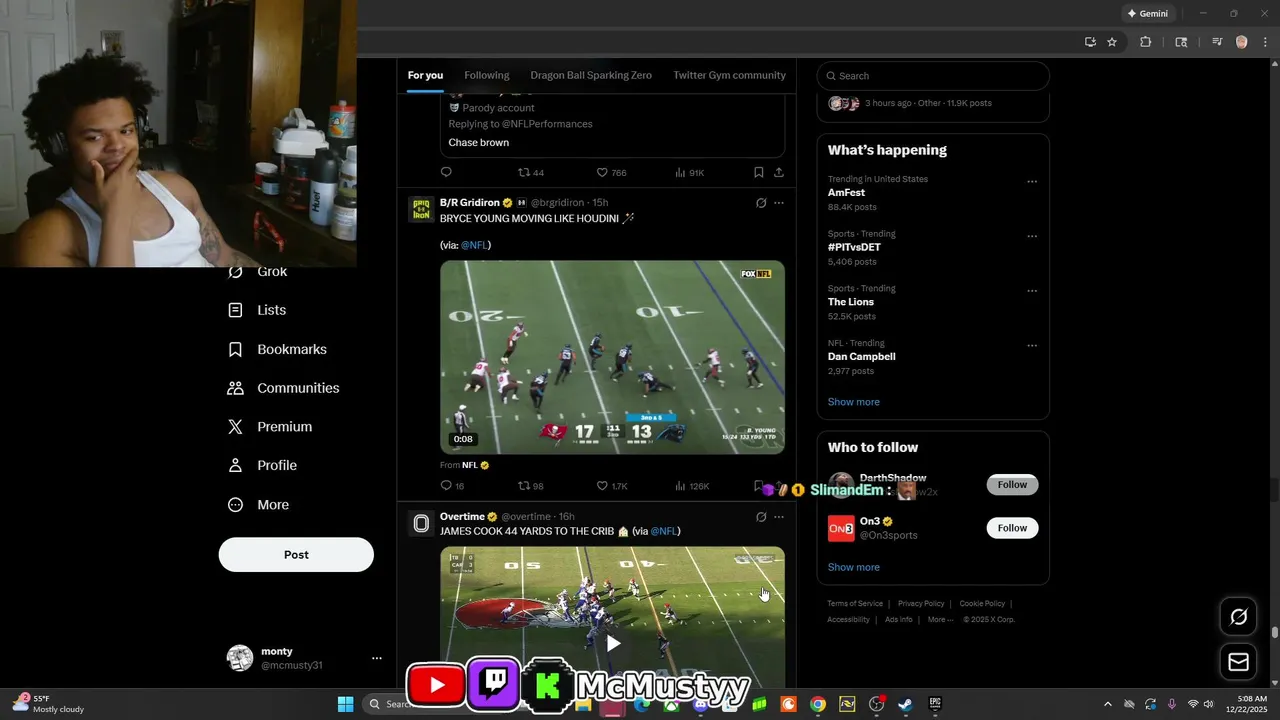Show hidden system tray icons
The height and width of the screenshot is (720, 1280).
click(x=1107, y=704)
